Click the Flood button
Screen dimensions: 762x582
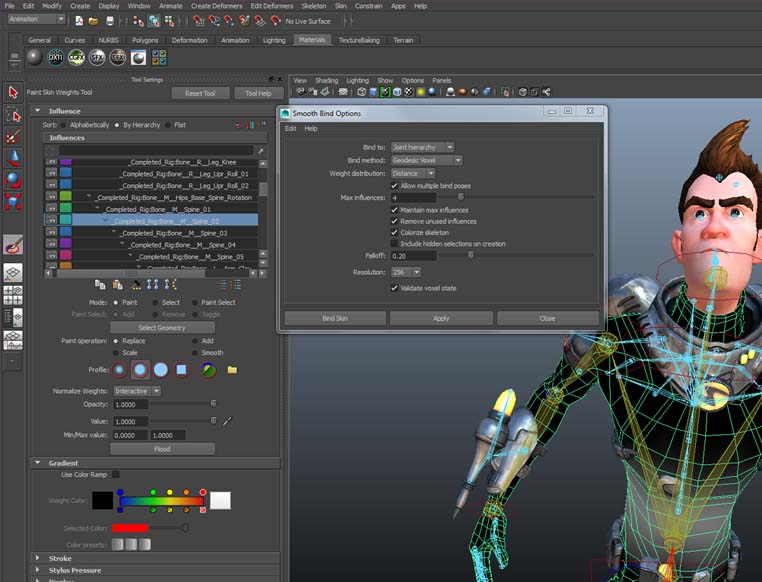pos(162,449)
